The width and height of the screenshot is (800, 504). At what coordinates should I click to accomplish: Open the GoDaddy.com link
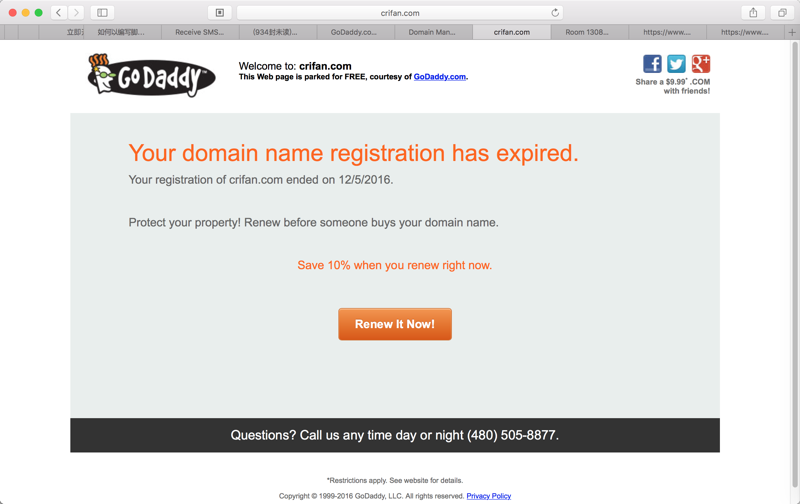pos(440,77)
